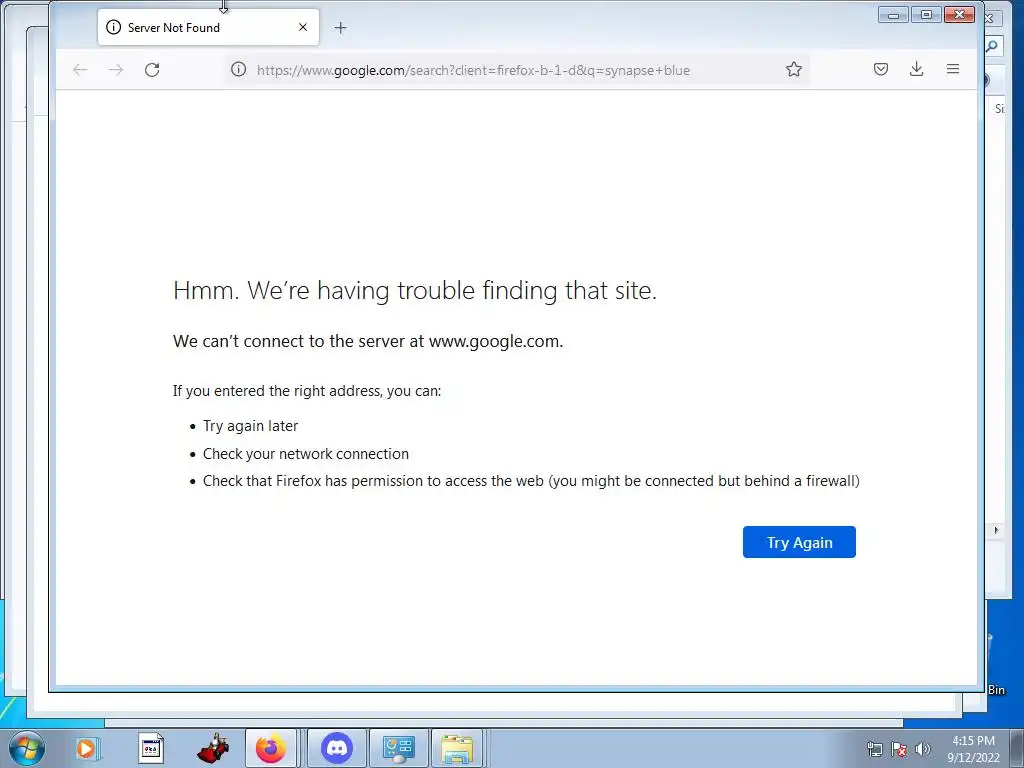Viewport: 1024px width, 768px height.
Task: Close the Server Not Found tab
Action: [303, 27]
